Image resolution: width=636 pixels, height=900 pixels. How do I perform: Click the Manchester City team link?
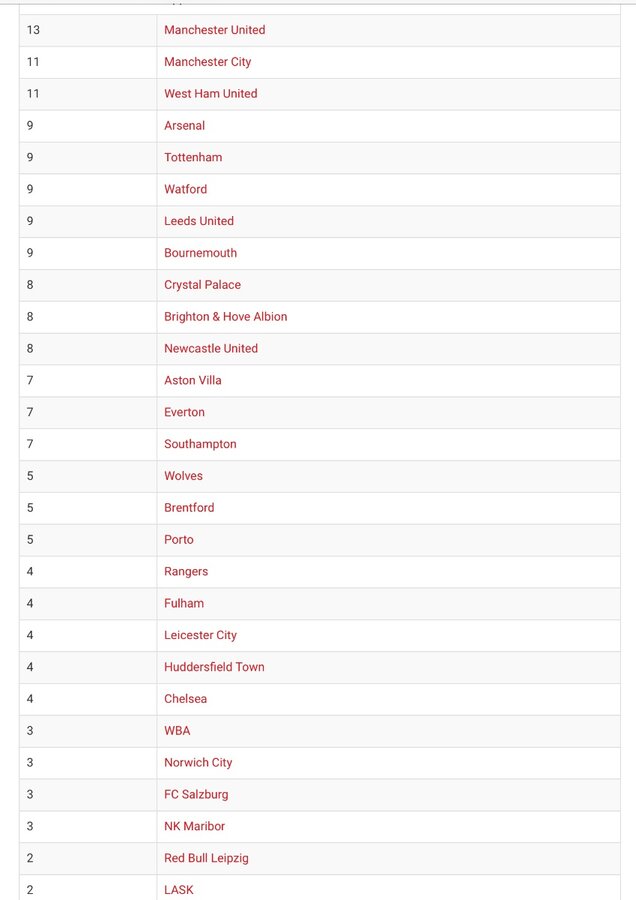[x=208, y=62]
